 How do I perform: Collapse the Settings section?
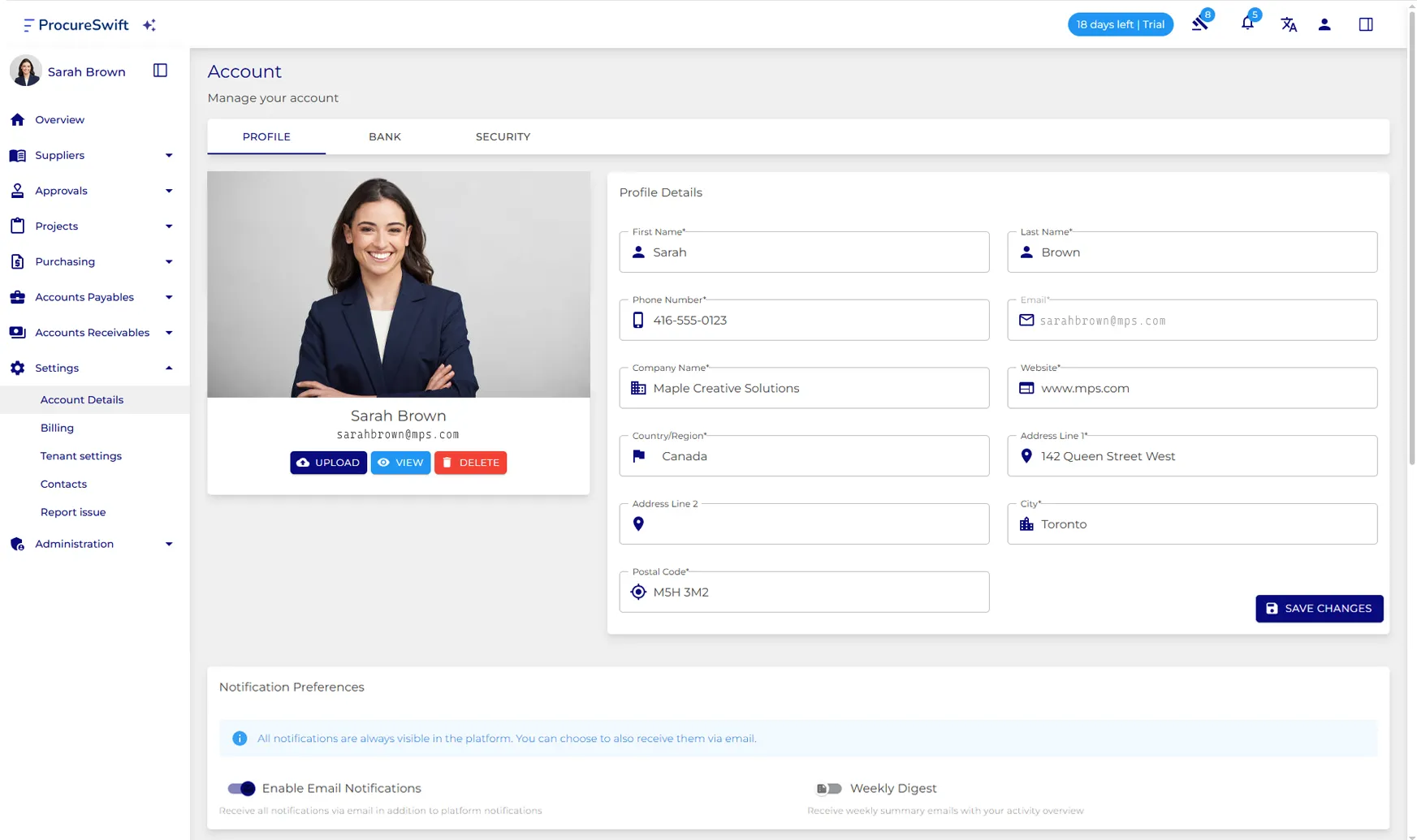click(x=169, y=368)
